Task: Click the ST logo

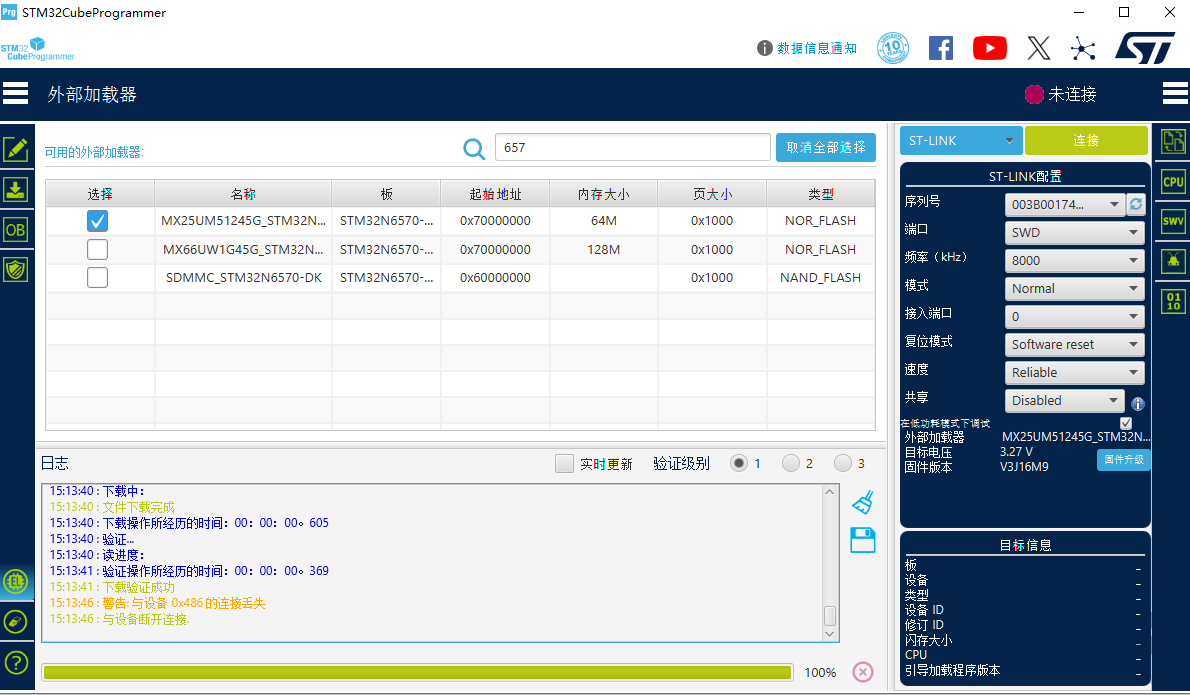Action: click(x=1144, y=49)
